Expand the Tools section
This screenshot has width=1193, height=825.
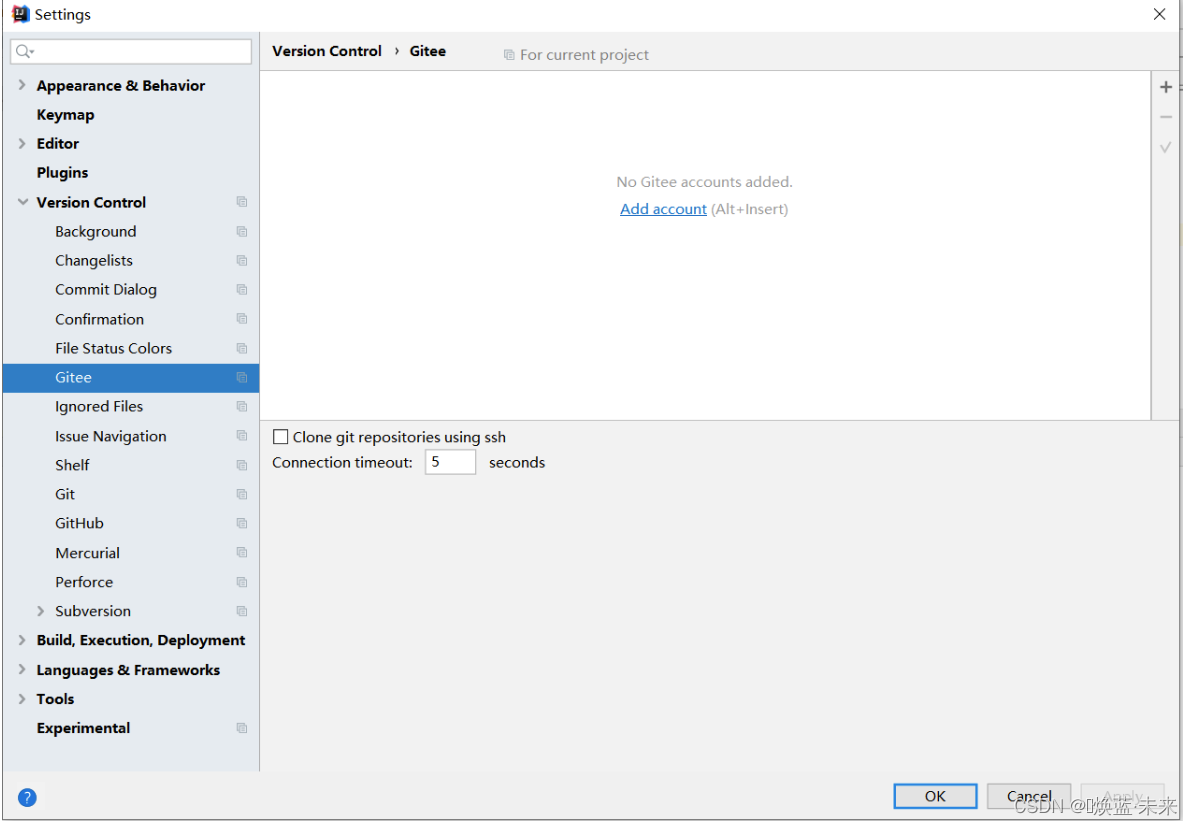click(x=22, y=699)
